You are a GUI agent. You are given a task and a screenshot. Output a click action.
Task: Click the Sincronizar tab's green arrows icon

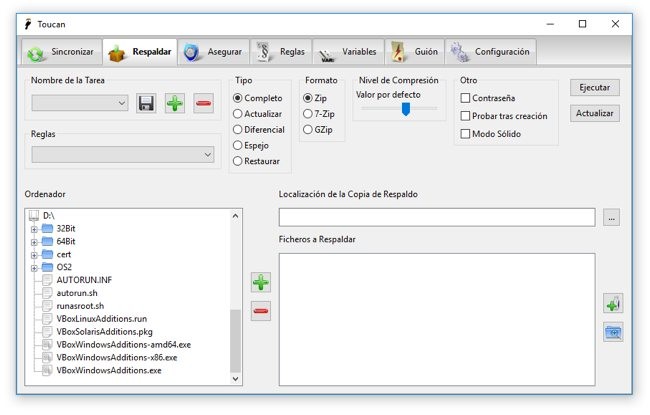click(x=36, y=53)
